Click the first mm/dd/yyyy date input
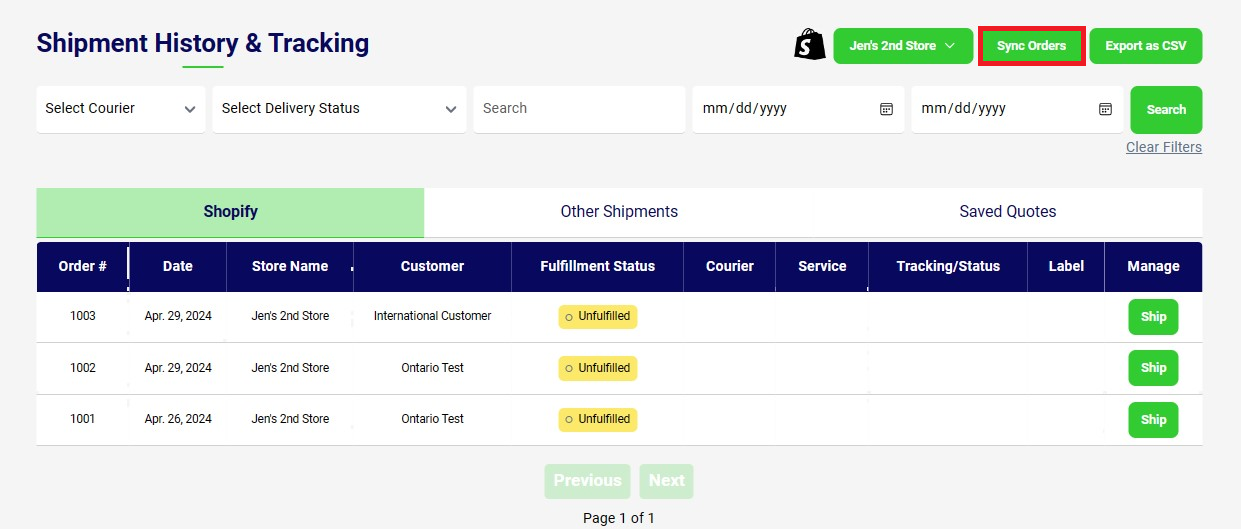The height and width of the screenshot is (529, 1241). pyautogui.click(x=798, y=109)
